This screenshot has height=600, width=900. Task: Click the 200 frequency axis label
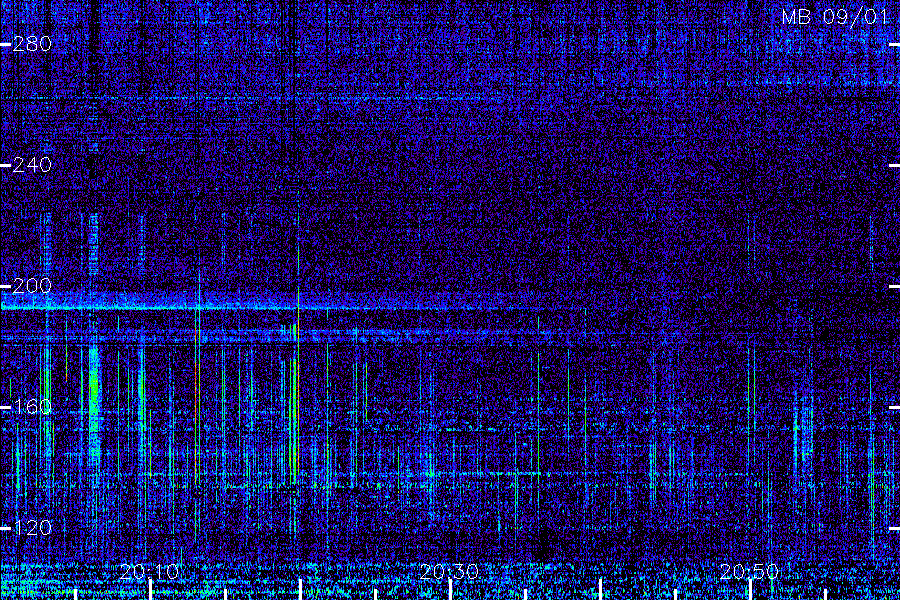32,286
